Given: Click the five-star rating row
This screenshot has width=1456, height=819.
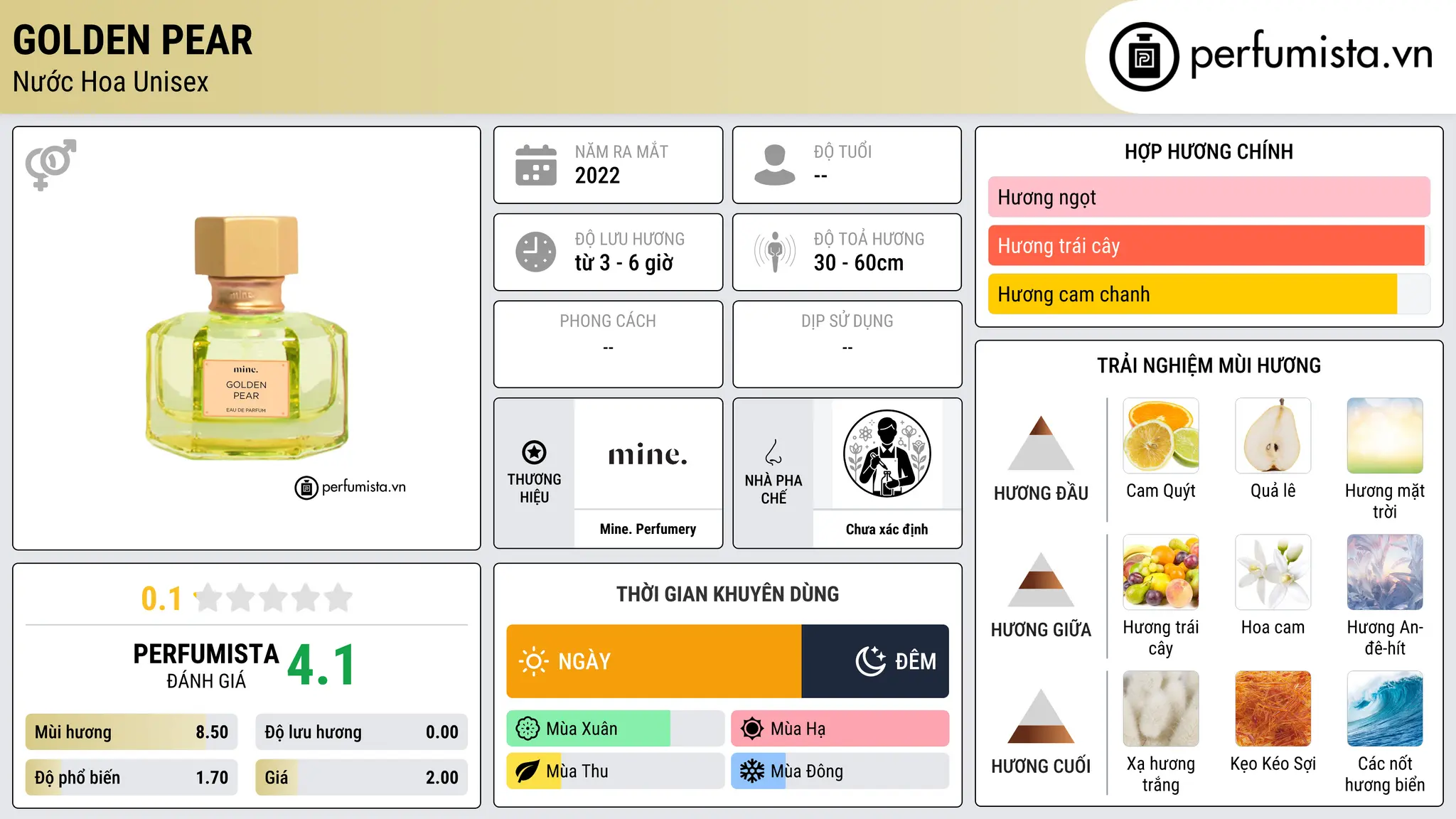Looking at the screenshot, I should tap(274, 598).
